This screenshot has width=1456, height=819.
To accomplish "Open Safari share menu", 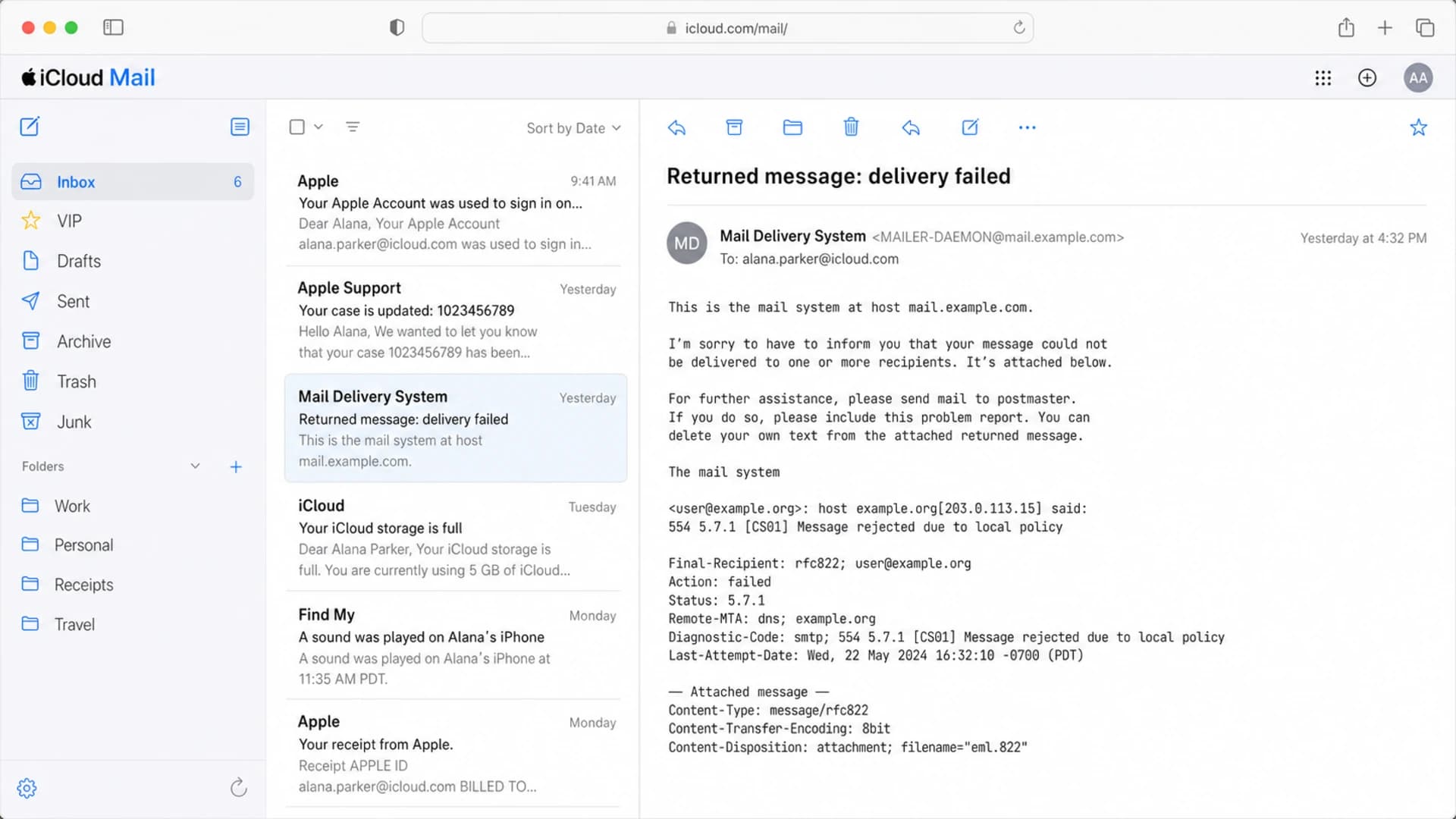I will pos(1346,28).
